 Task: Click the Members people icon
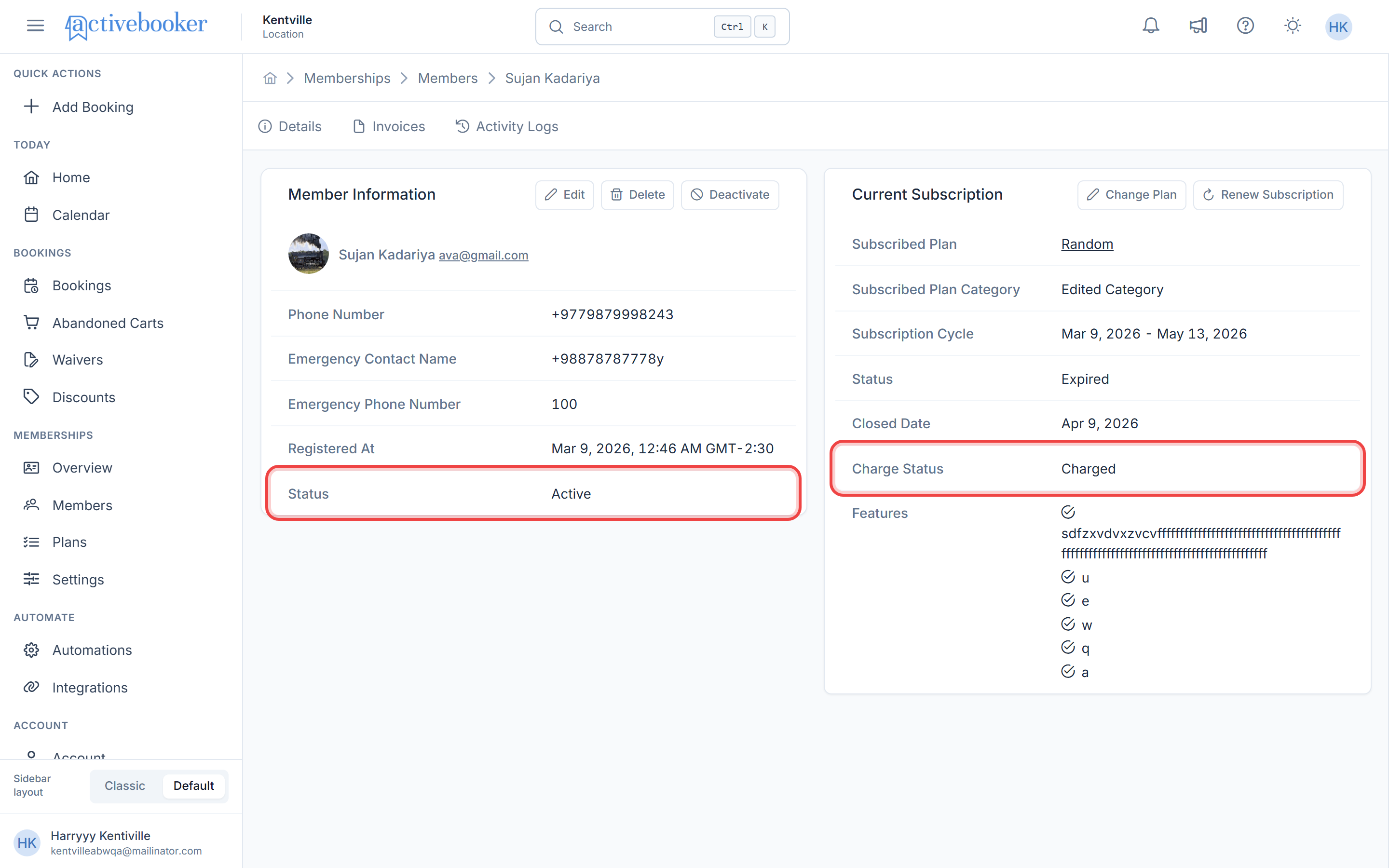(31, 505)
